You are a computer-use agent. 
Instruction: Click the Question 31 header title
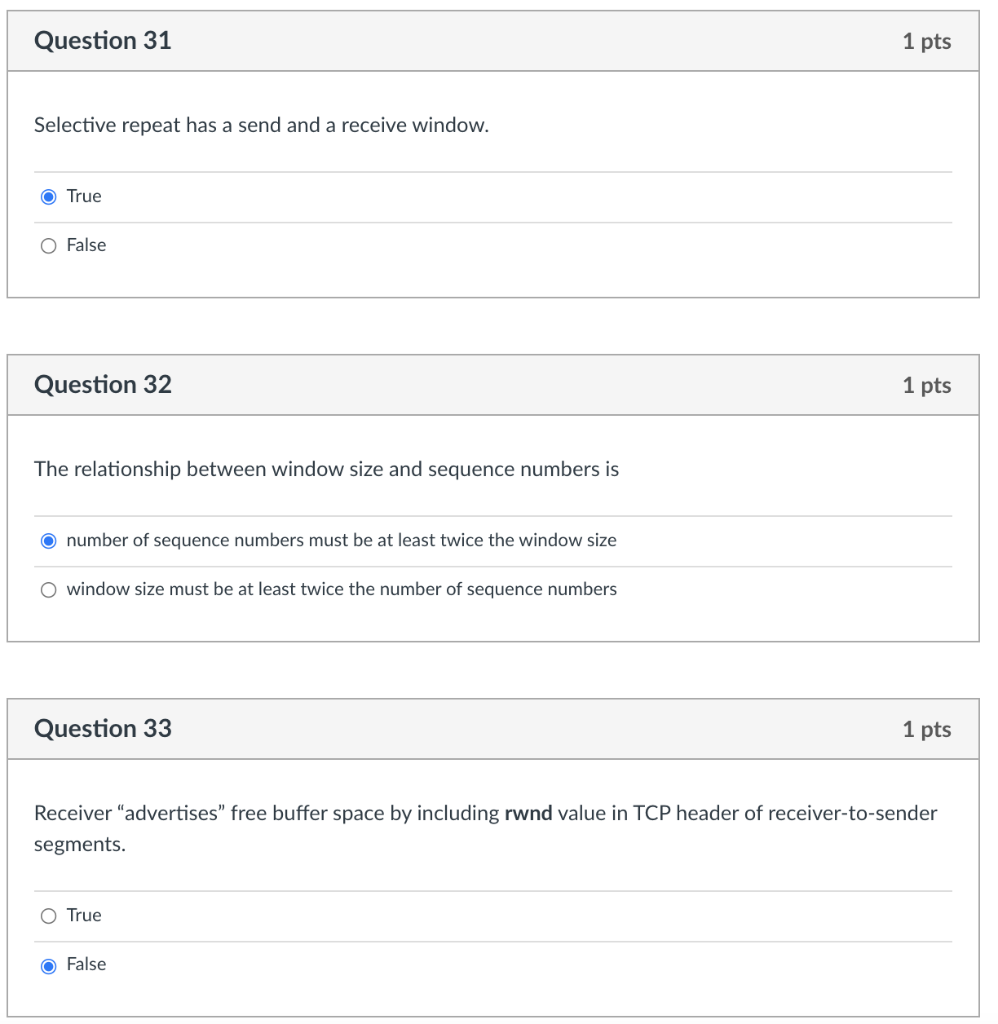pyautogui.click(x=103, y=40)
